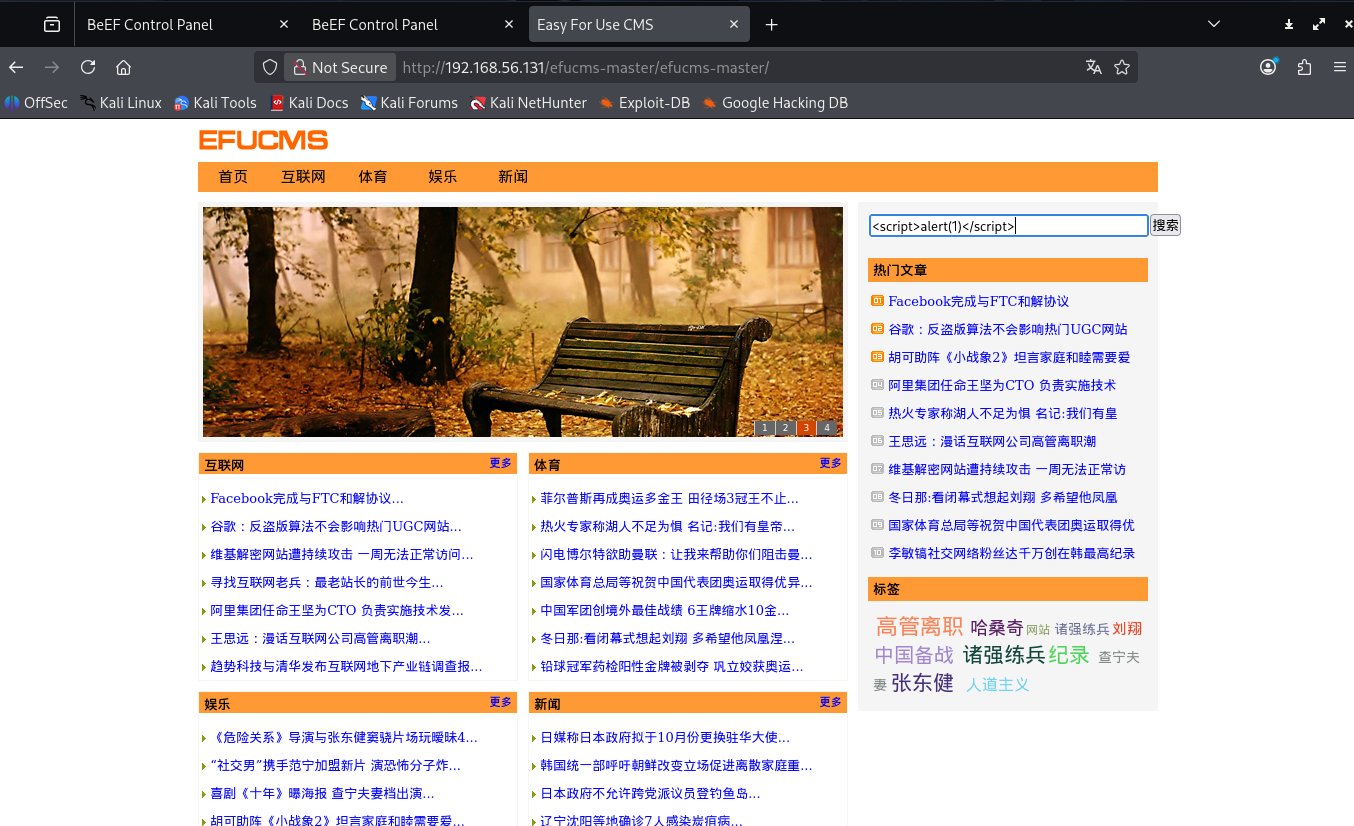Screen dimensions: 1354x826
Task: Open 趋势科技与清华发布 article
Action: coord(346,666)
